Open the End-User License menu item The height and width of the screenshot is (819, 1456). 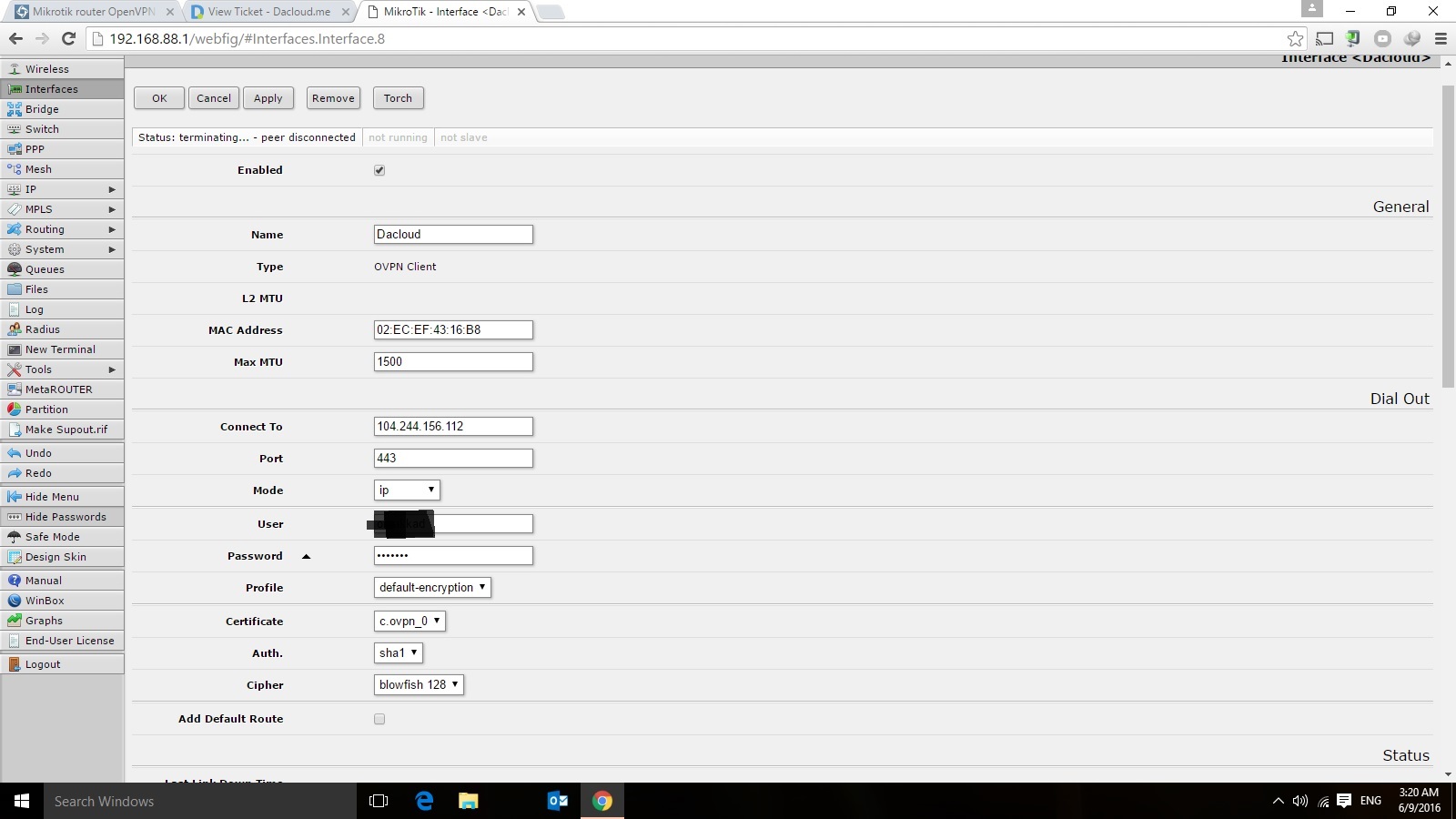pos(62,641)
